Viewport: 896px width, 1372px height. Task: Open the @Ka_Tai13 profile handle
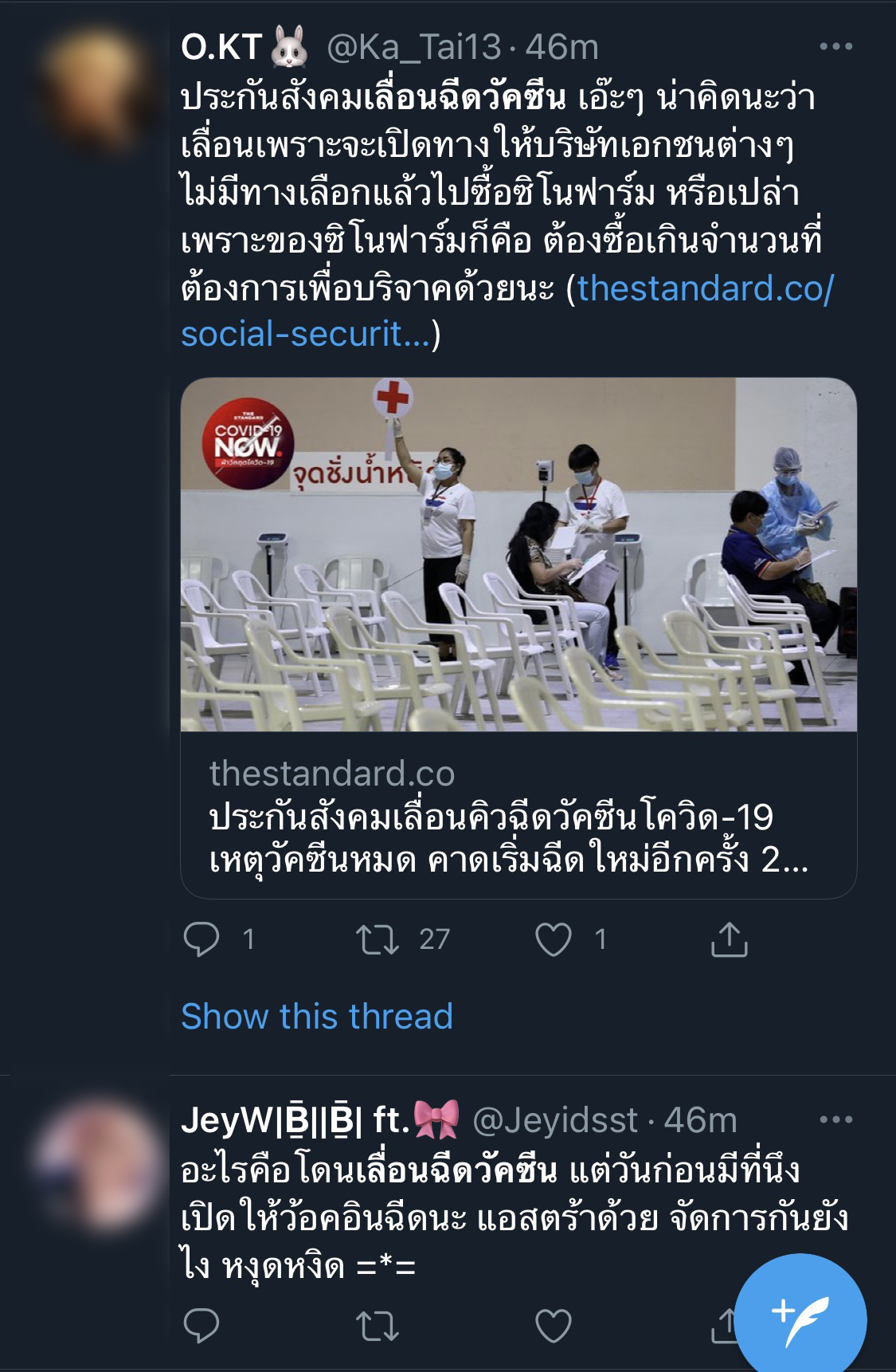(x=414, y=48)
